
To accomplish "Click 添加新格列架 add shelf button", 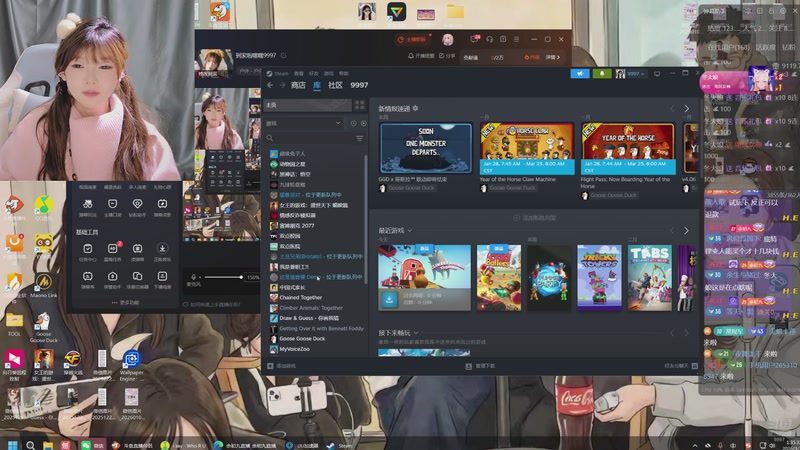I will [535, 218].
